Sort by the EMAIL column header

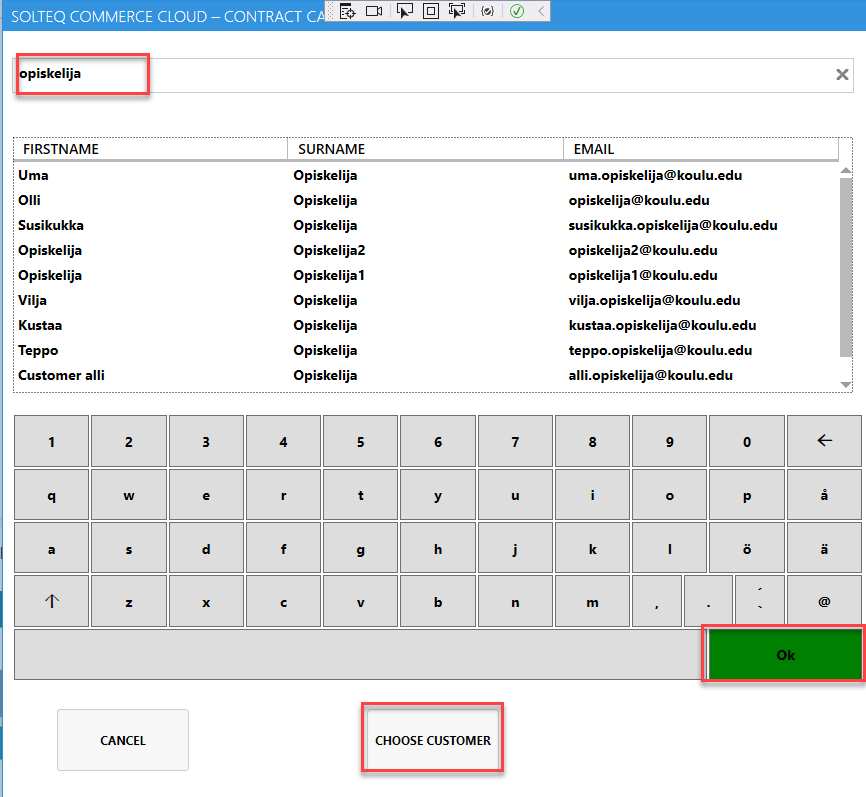700,149
